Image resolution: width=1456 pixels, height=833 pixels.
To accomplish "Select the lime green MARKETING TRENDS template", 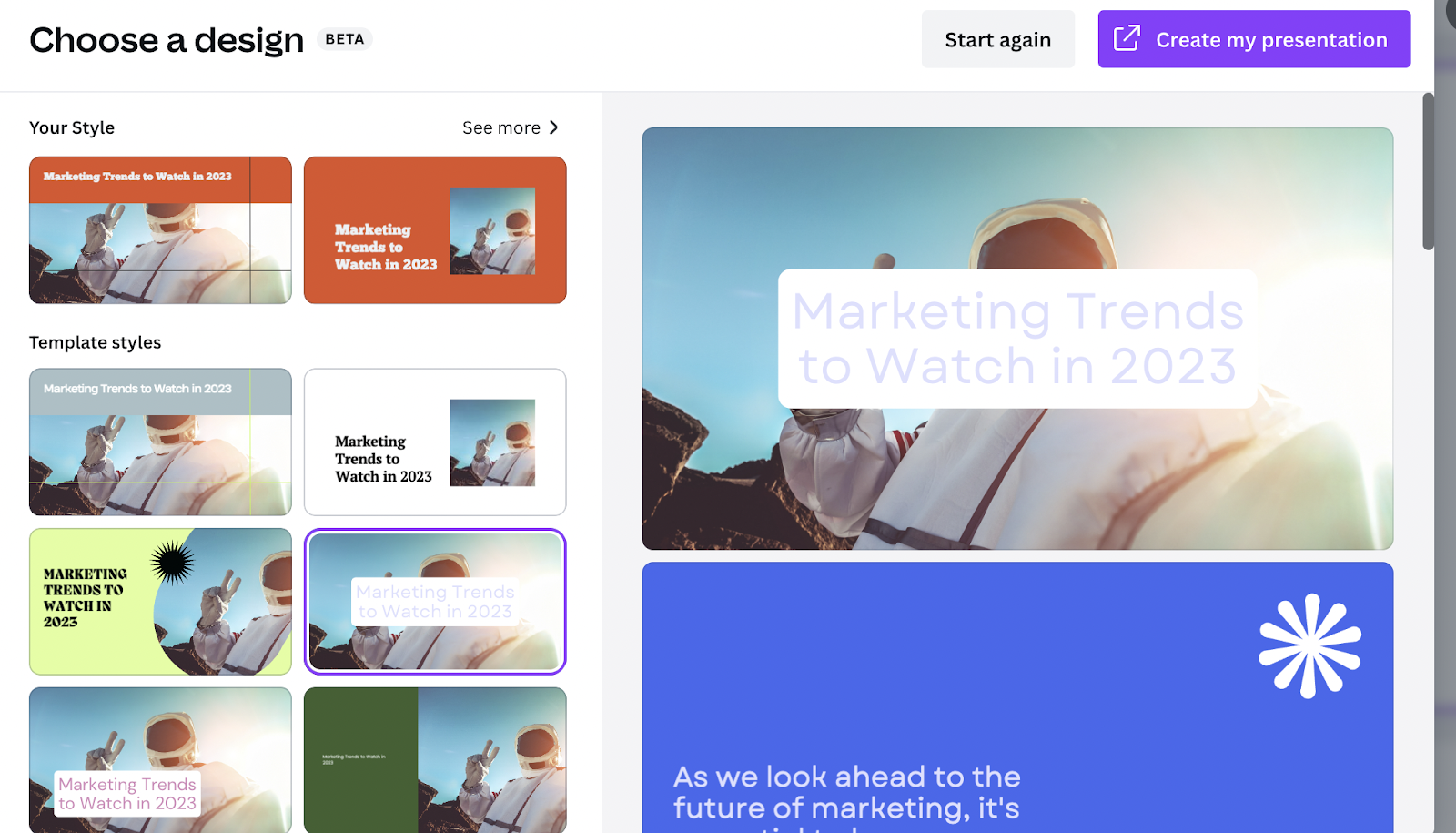I will pyautogui.click(x=160, y=602).
